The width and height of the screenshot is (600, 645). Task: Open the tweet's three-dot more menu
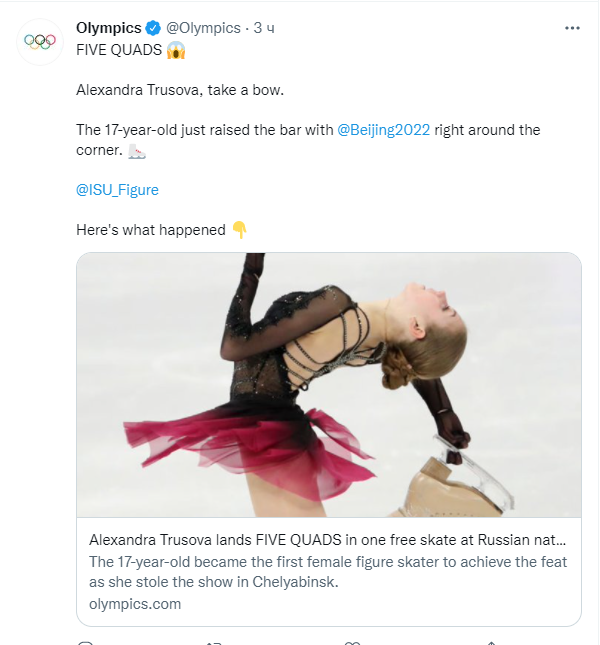tap(572, 28)
